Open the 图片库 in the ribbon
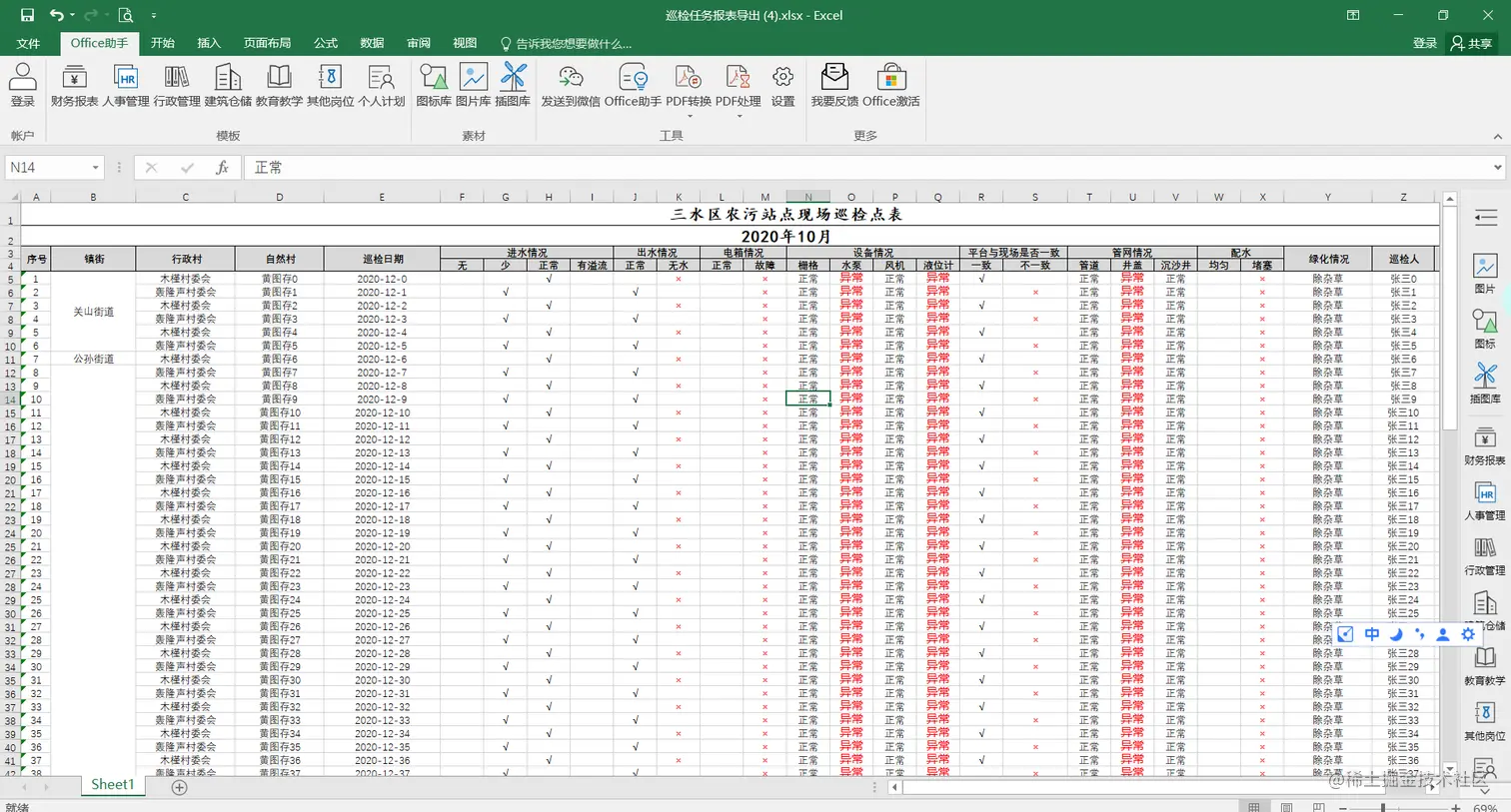The image size is (1511, 812). (x=473, y=86)
